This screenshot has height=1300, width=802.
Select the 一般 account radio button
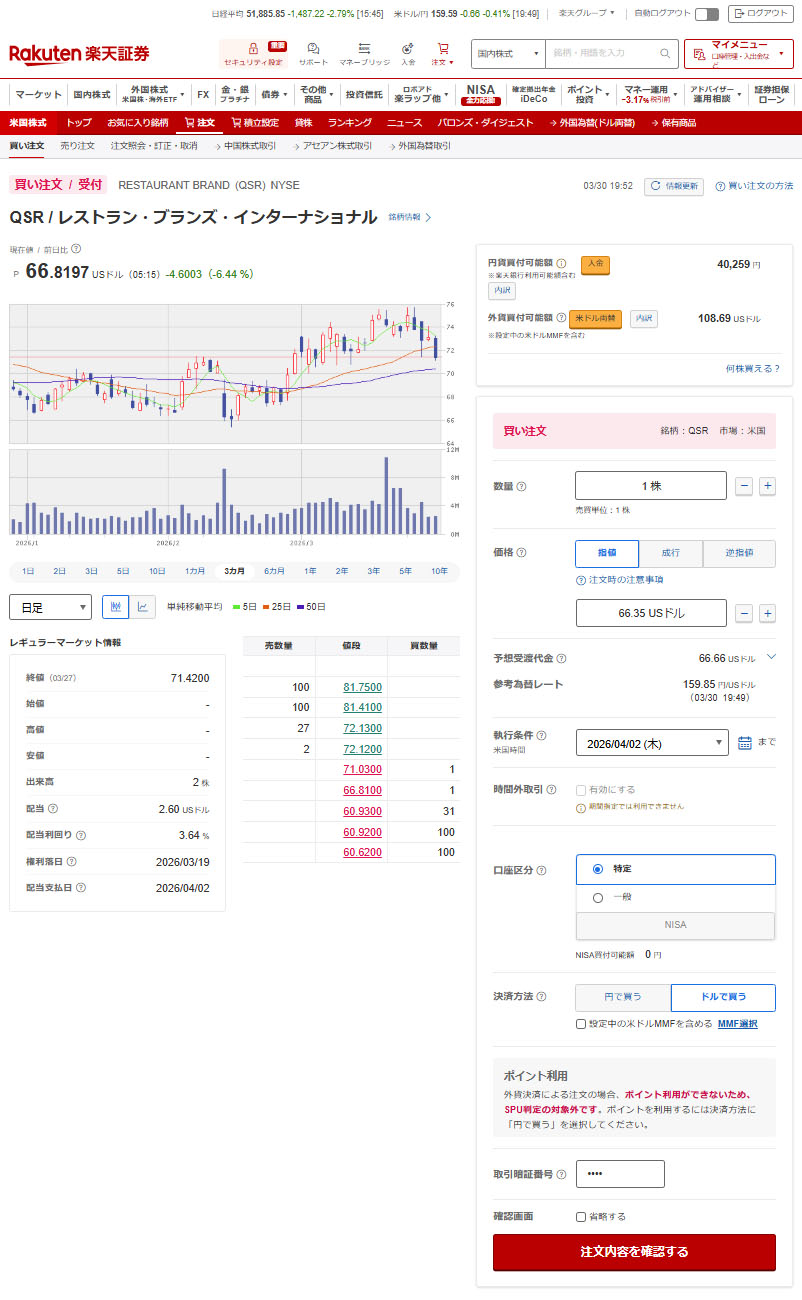coord(598,898)
